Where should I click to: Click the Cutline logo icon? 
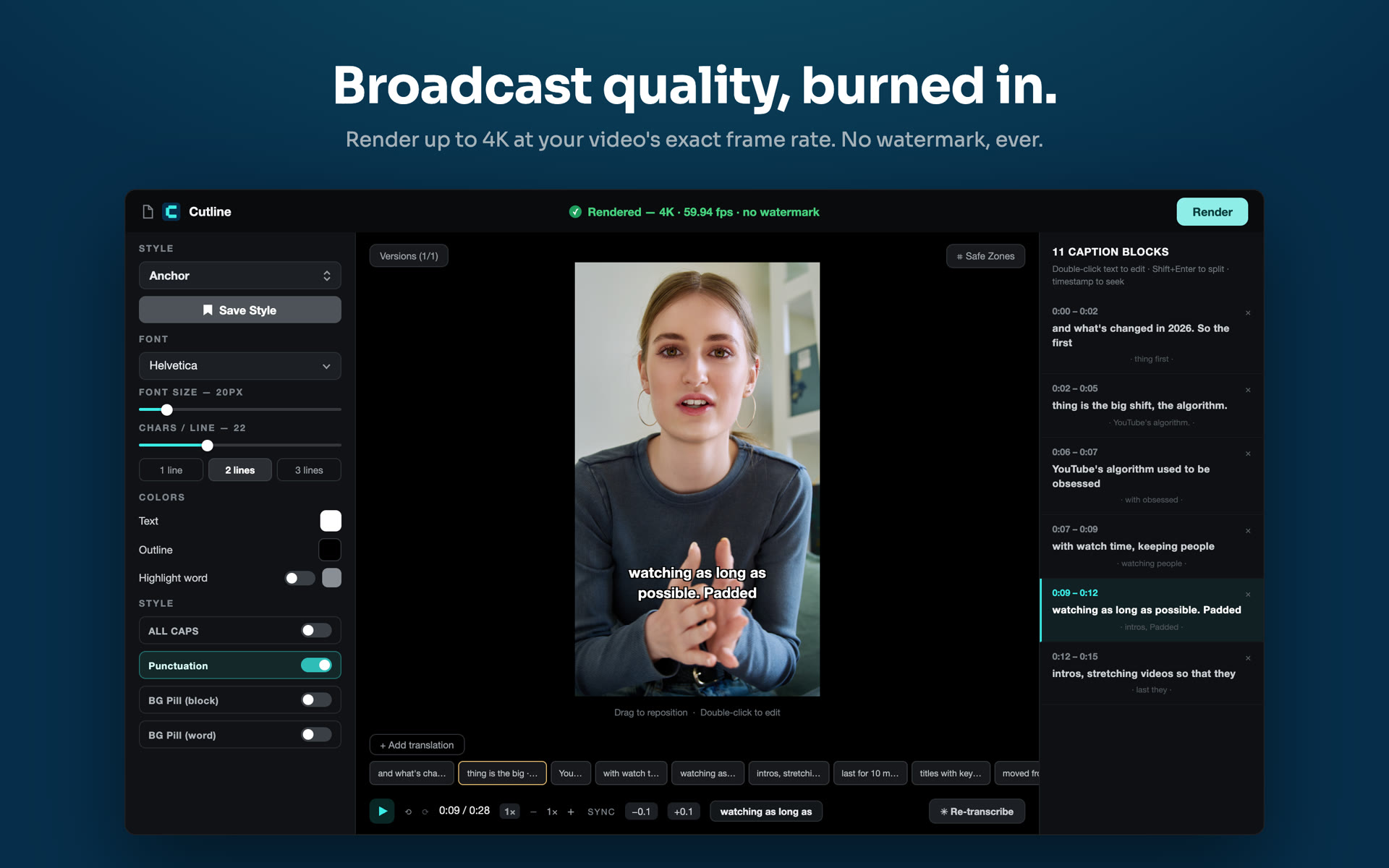click(x=171, y=211)
